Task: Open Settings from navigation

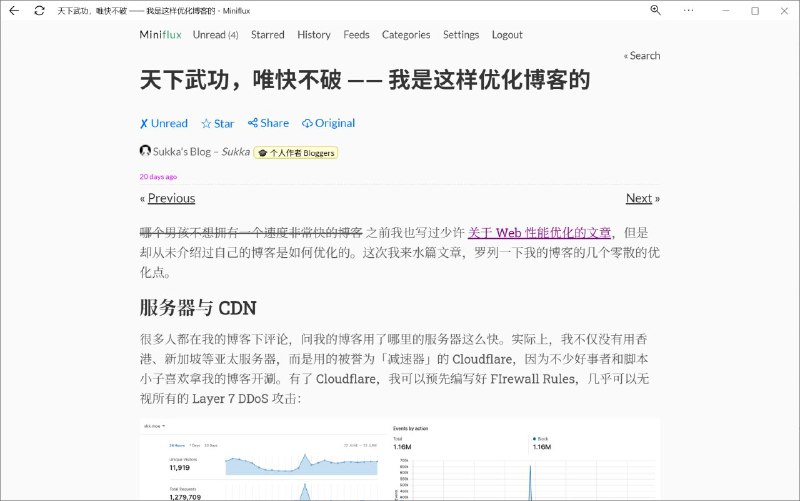Action: tap(461, 34)
